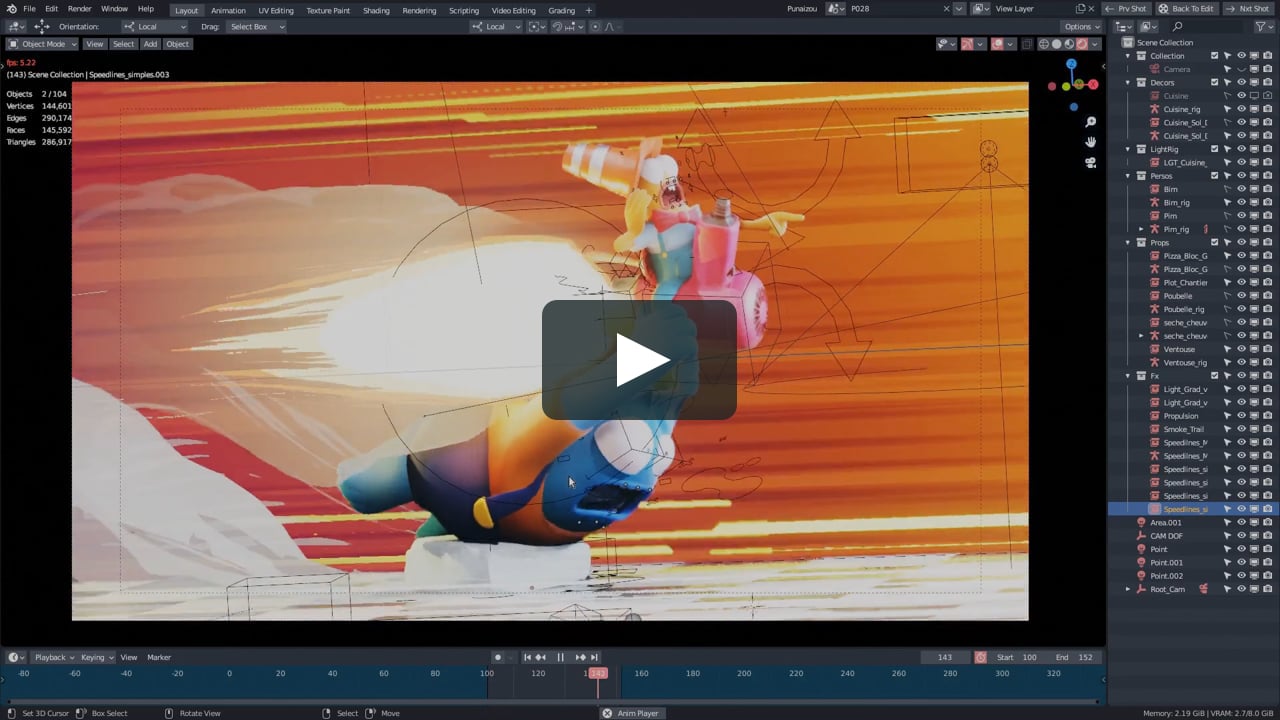Hide Smoke_Trail with its eye icon
1280x720 pixels.
click(1241, 429)
